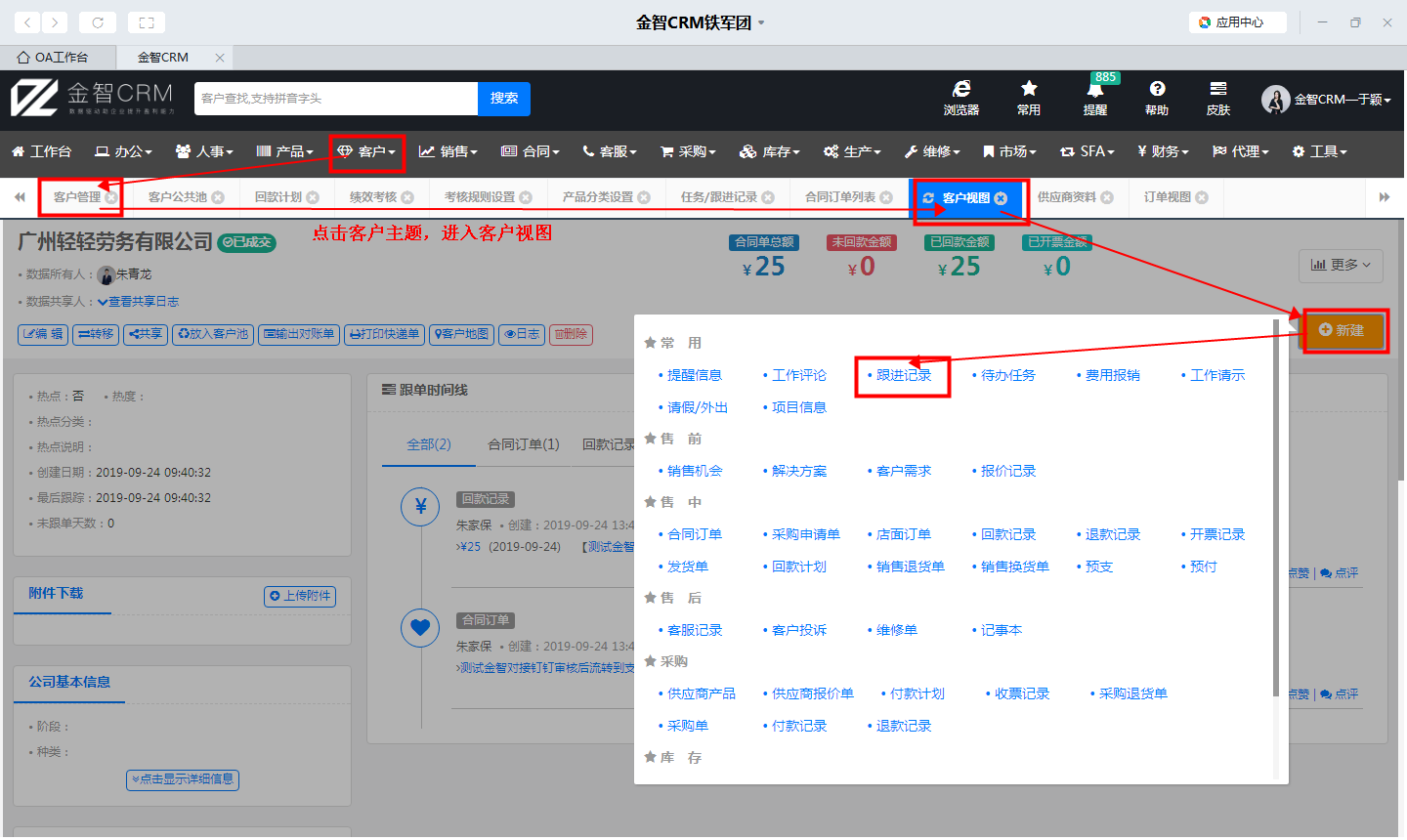Expand 查看共享日志
Screen dimensions: 1407x840
(x=139, y=302)
